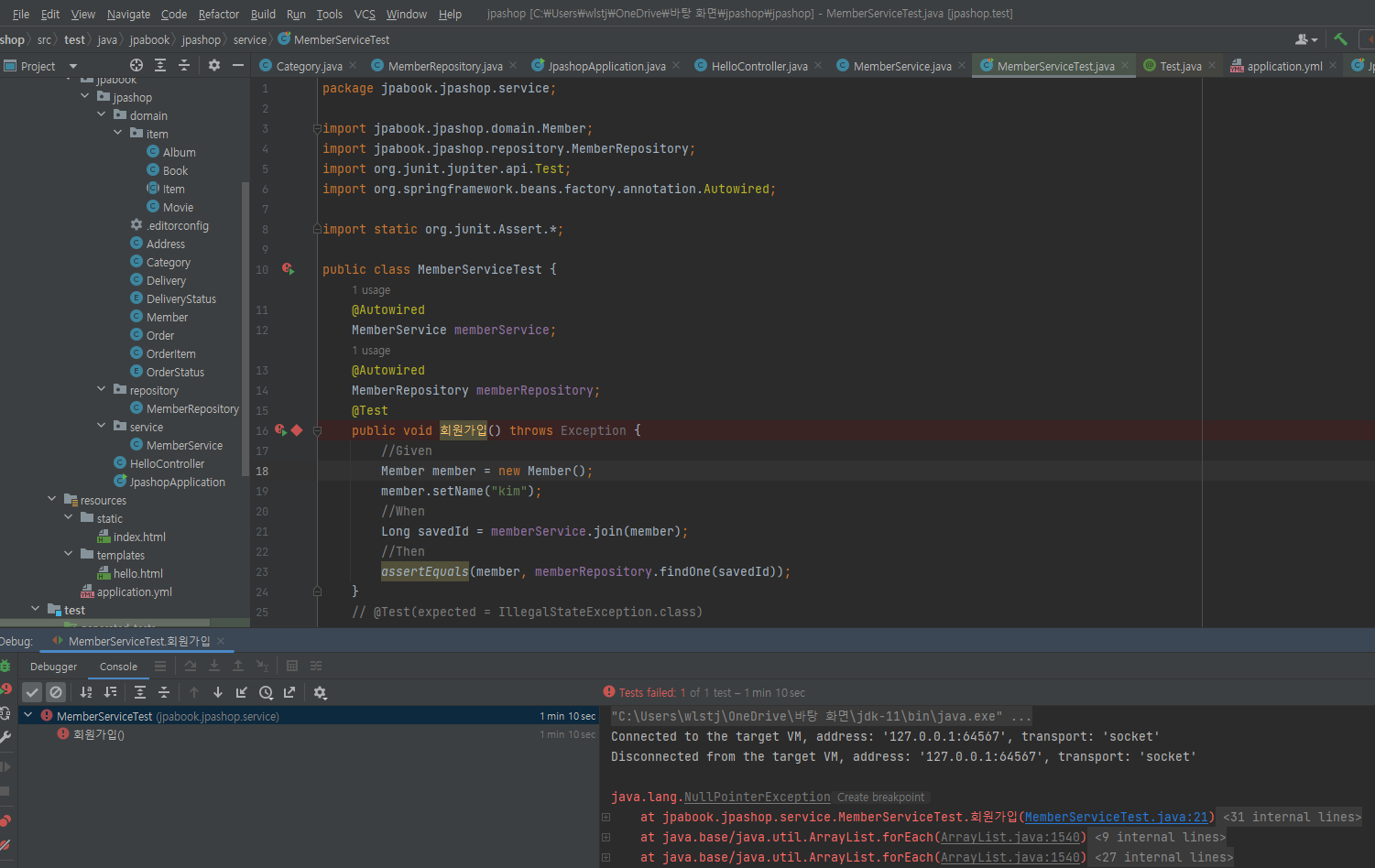The height and width of the screenshot is (868, 1375).
Task: Open the HelloController.java editor tab
Action: tap(759, 66)
